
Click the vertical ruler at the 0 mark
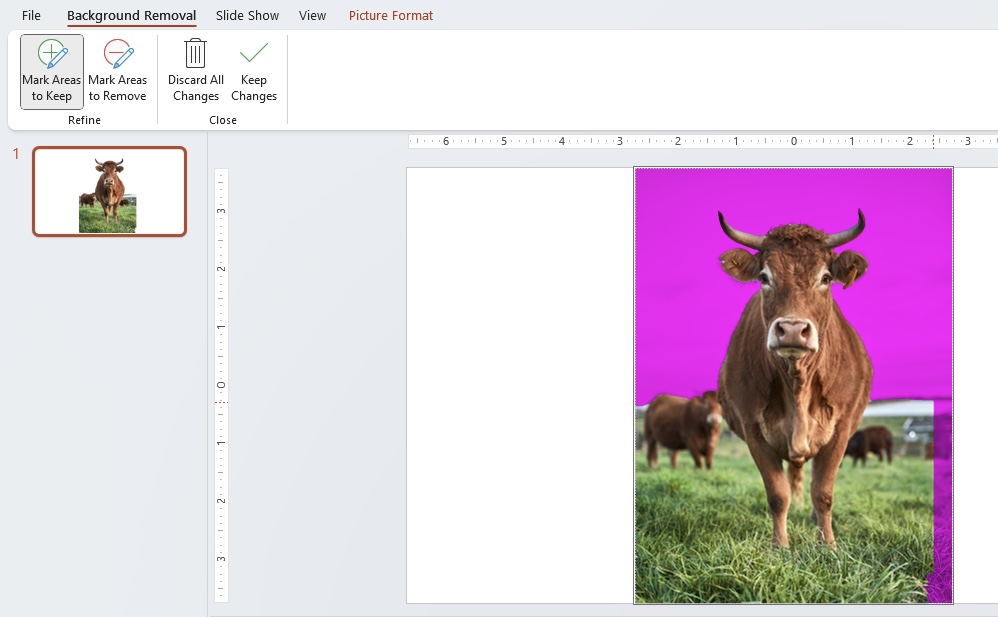(x=221, y=385)
